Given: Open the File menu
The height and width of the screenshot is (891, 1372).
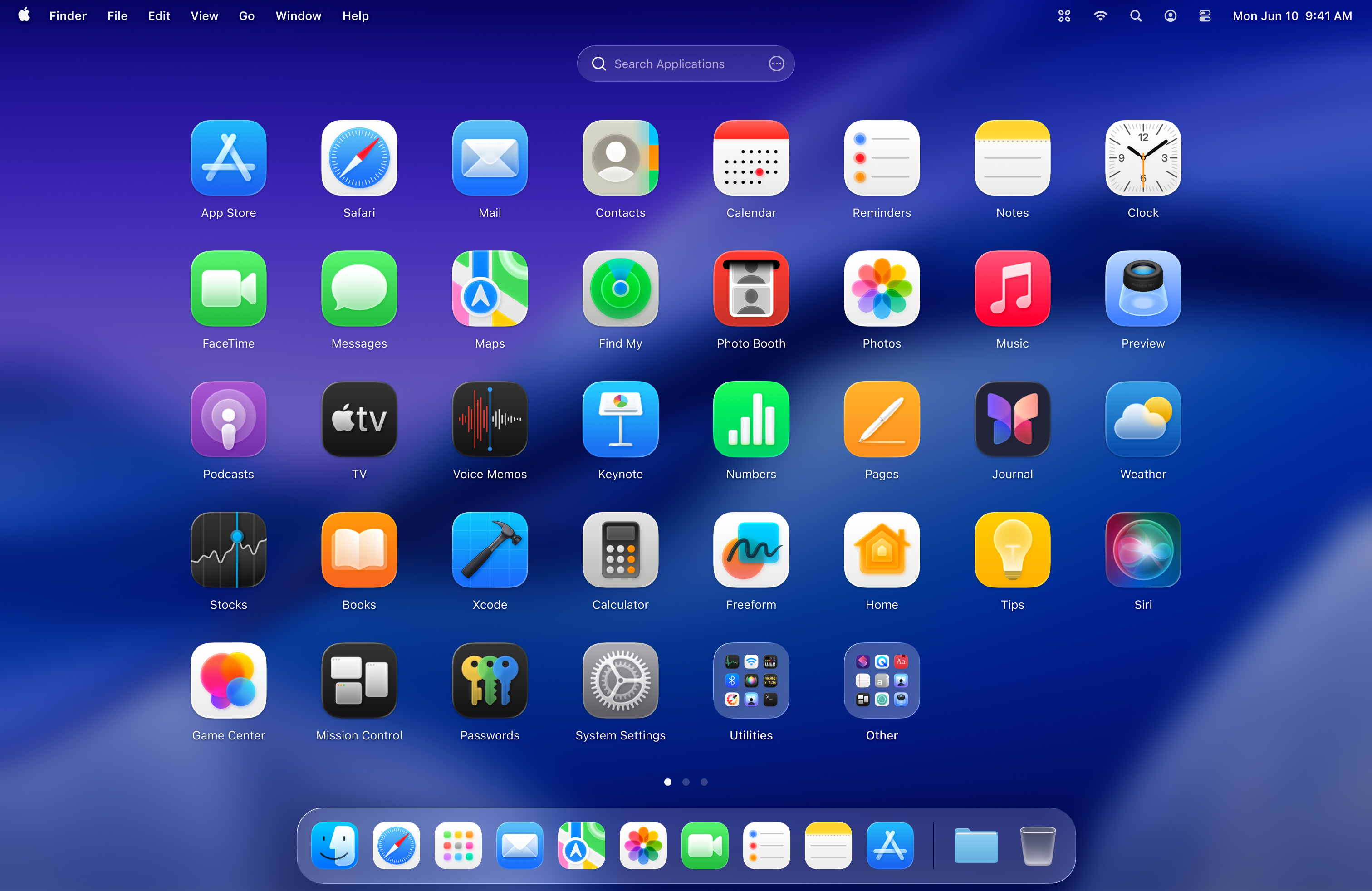Looking at the screenshot, I should click(117, 15).
